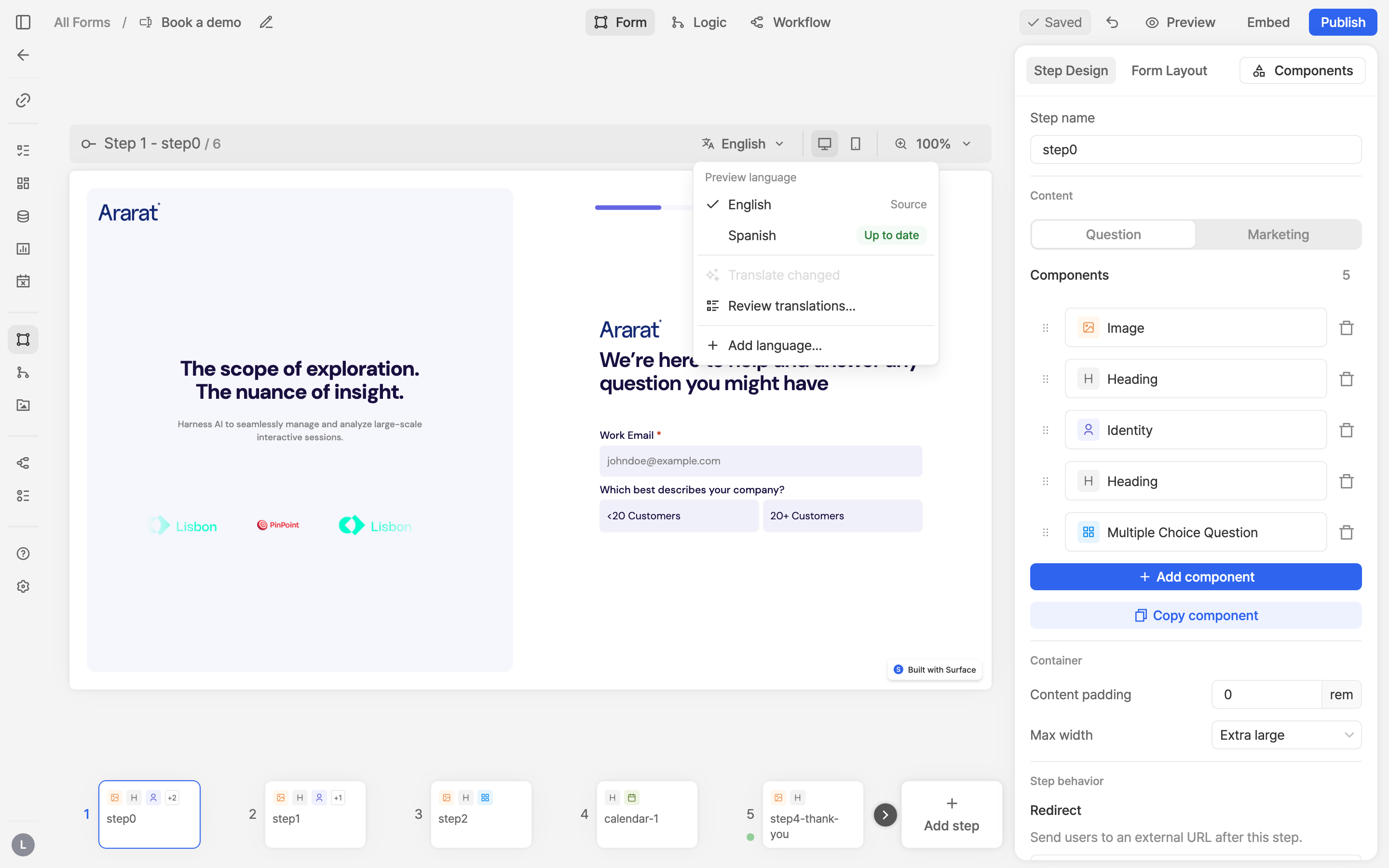Open the Max width Extra large dropdown

tap(1286, 735)
